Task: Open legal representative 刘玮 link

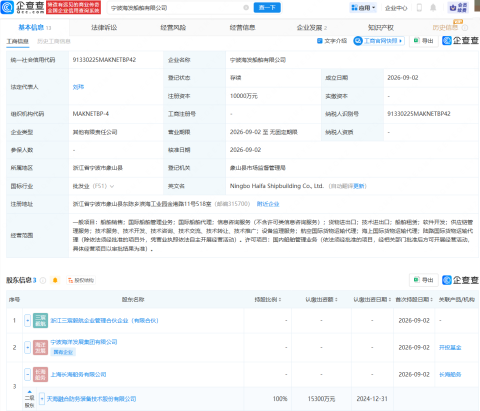Action: pyautogui.click(x=78, y=87)
